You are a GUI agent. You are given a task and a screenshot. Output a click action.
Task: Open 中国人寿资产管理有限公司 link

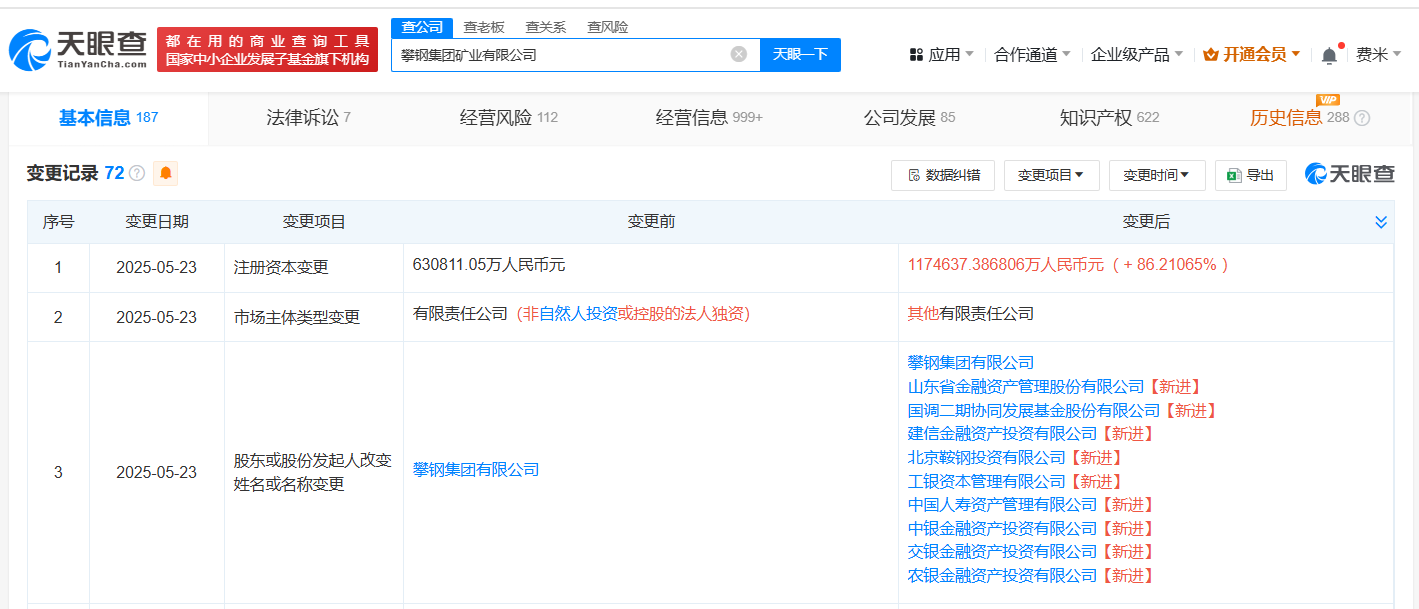coord(1002,504)
